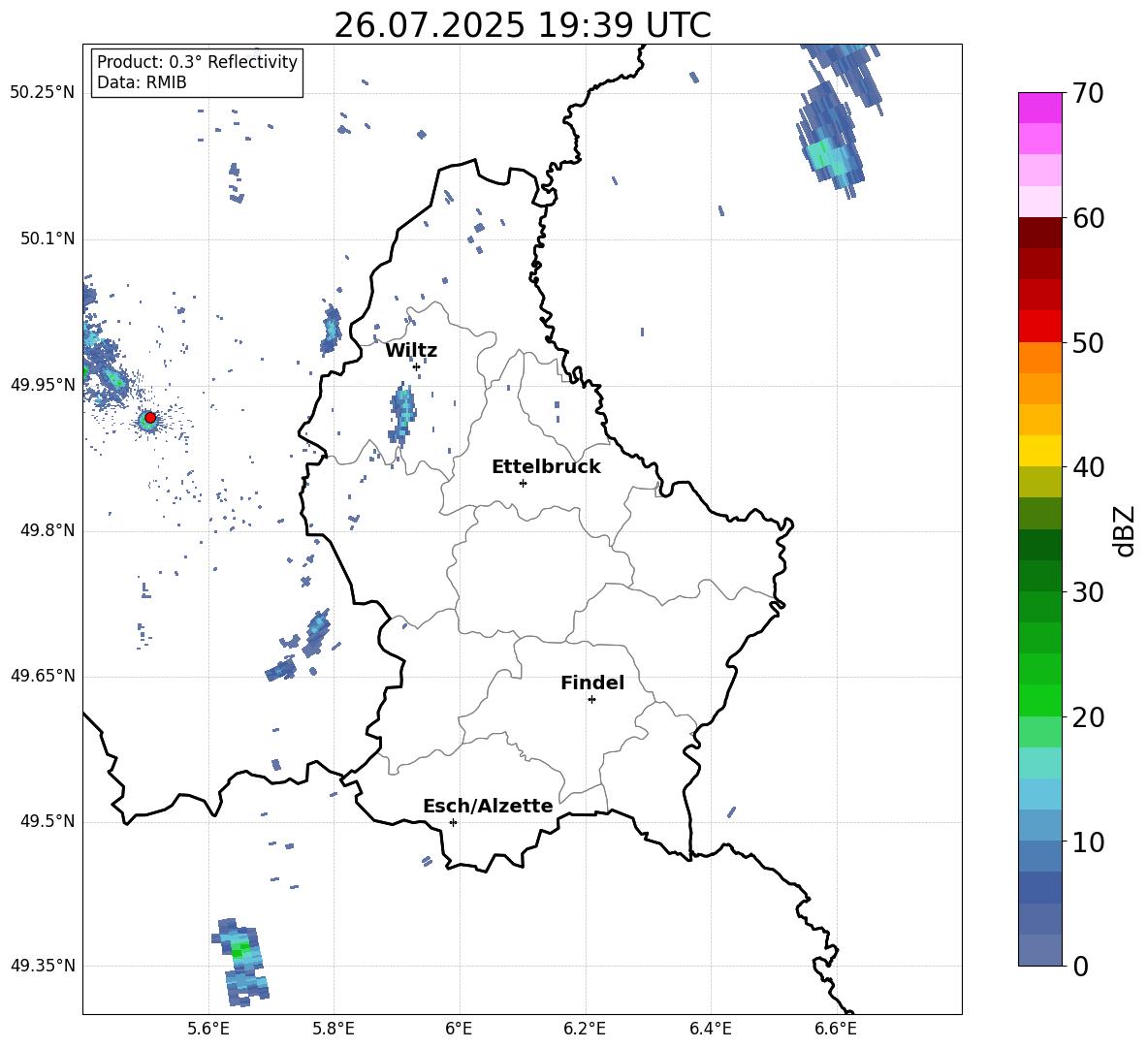Click the colorbar tick value 40
Viewport: 1148px width, 1048px height.
[1088, 467]
